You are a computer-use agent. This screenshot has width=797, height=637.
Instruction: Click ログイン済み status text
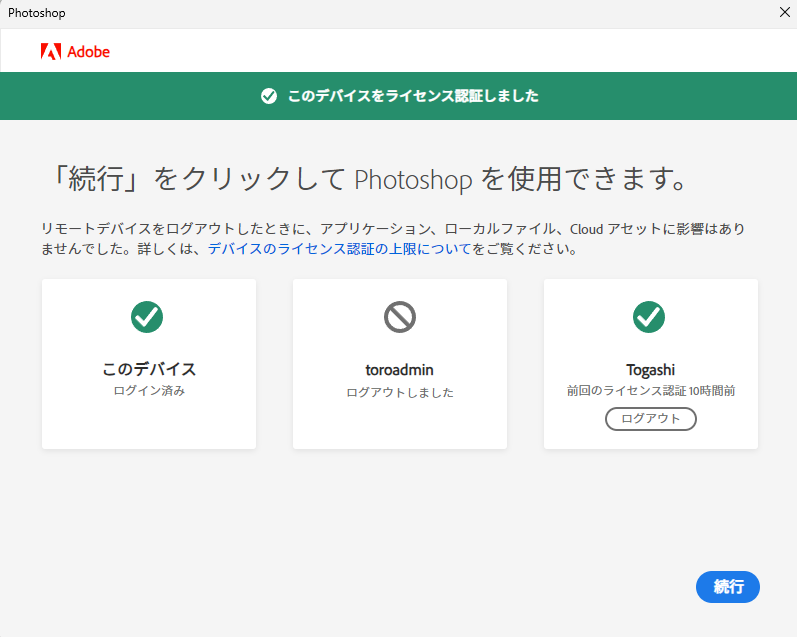pos(149,391)
